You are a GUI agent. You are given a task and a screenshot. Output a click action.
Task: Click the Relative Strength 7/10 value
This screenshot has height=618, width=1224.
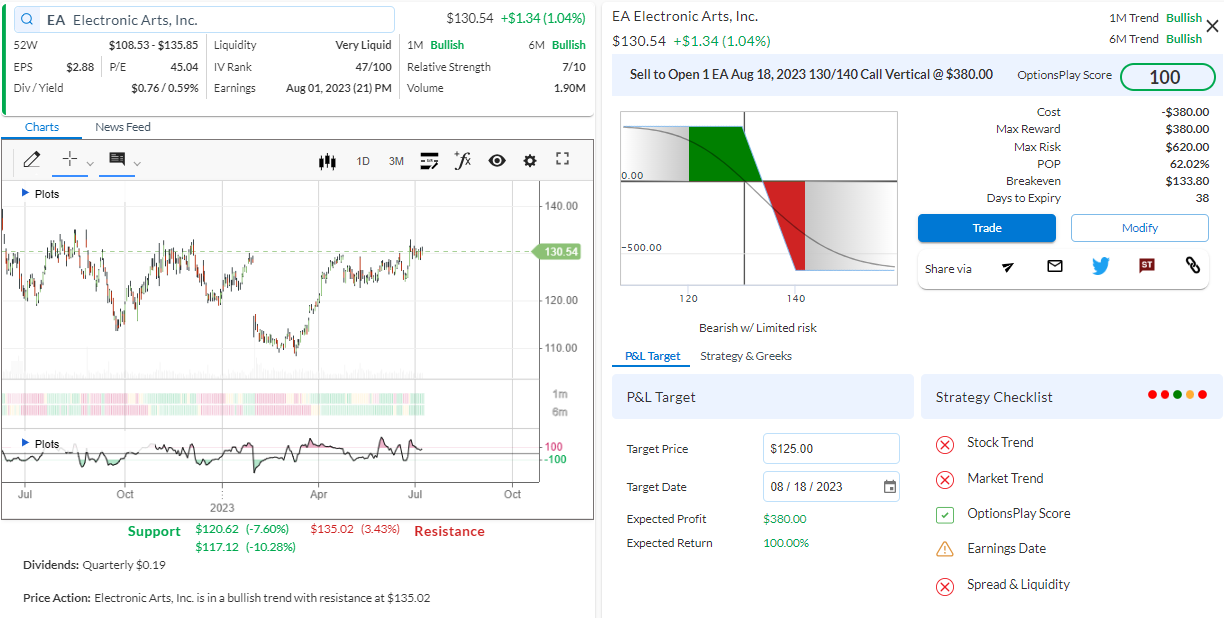[574, 67]
